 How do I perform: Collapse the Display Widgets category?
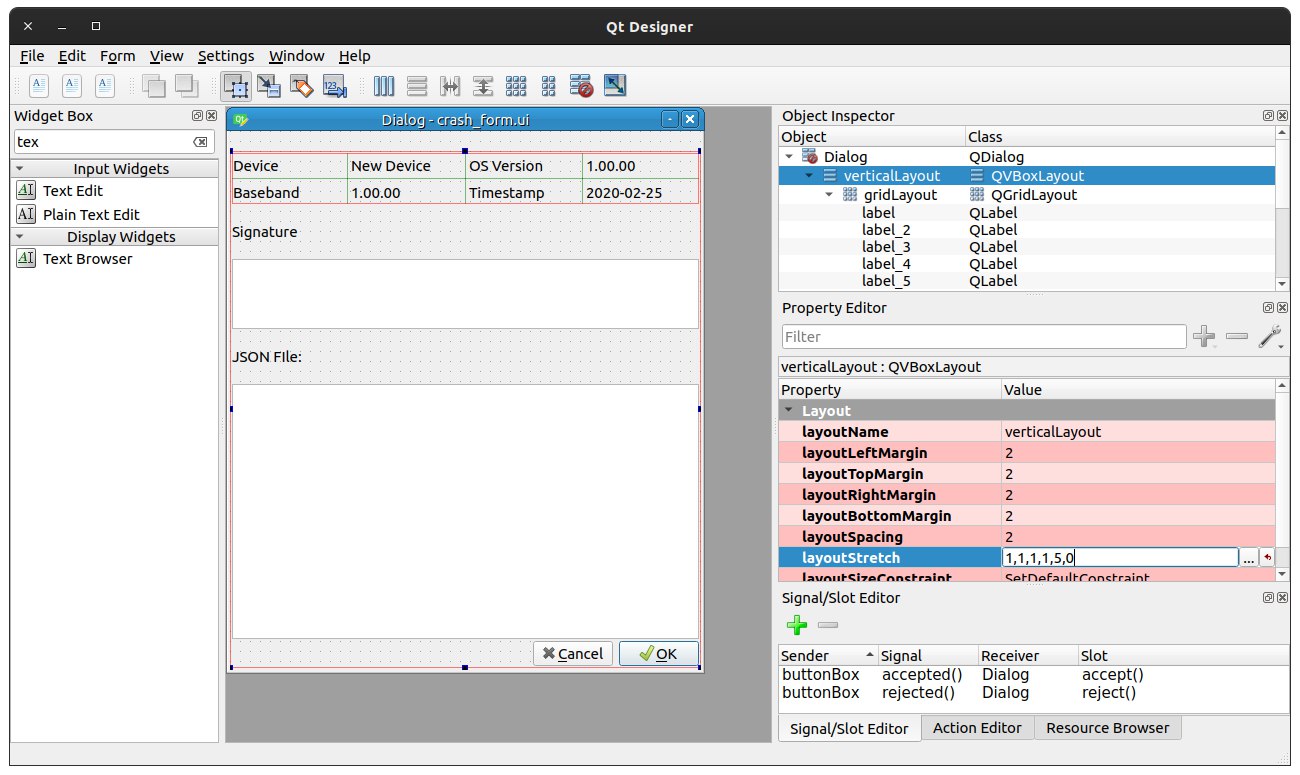pyautogui.click(x=20, y=237)
